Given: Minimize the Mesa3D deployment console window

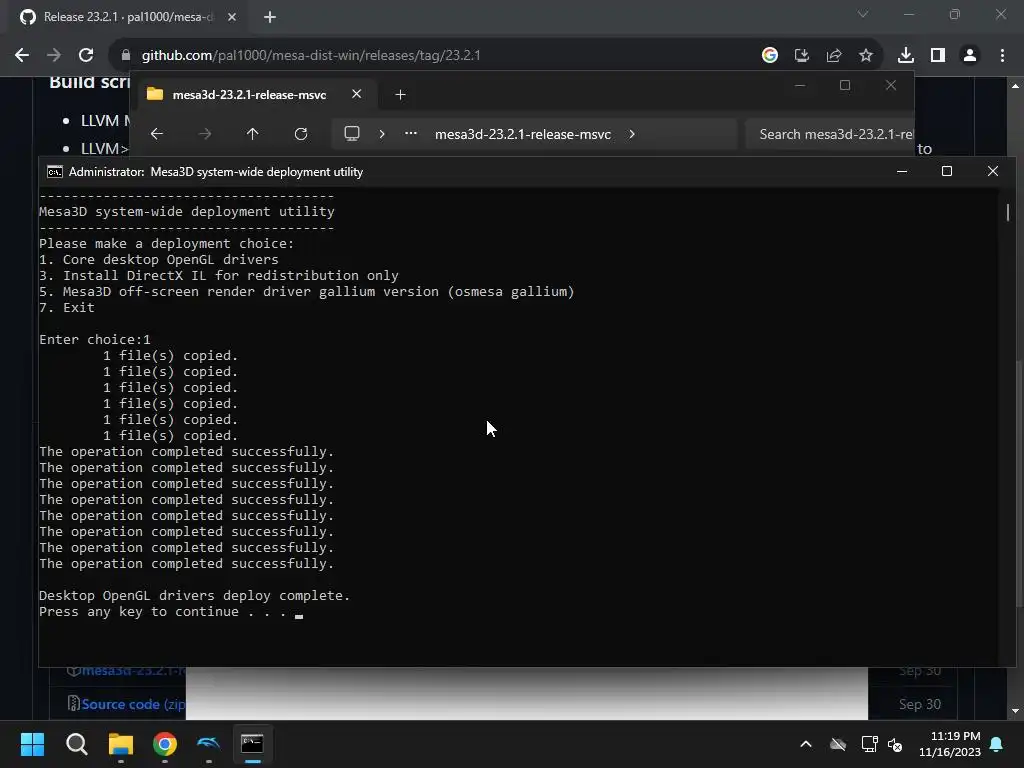Looking at the screenshot, I should coord(902,171).
